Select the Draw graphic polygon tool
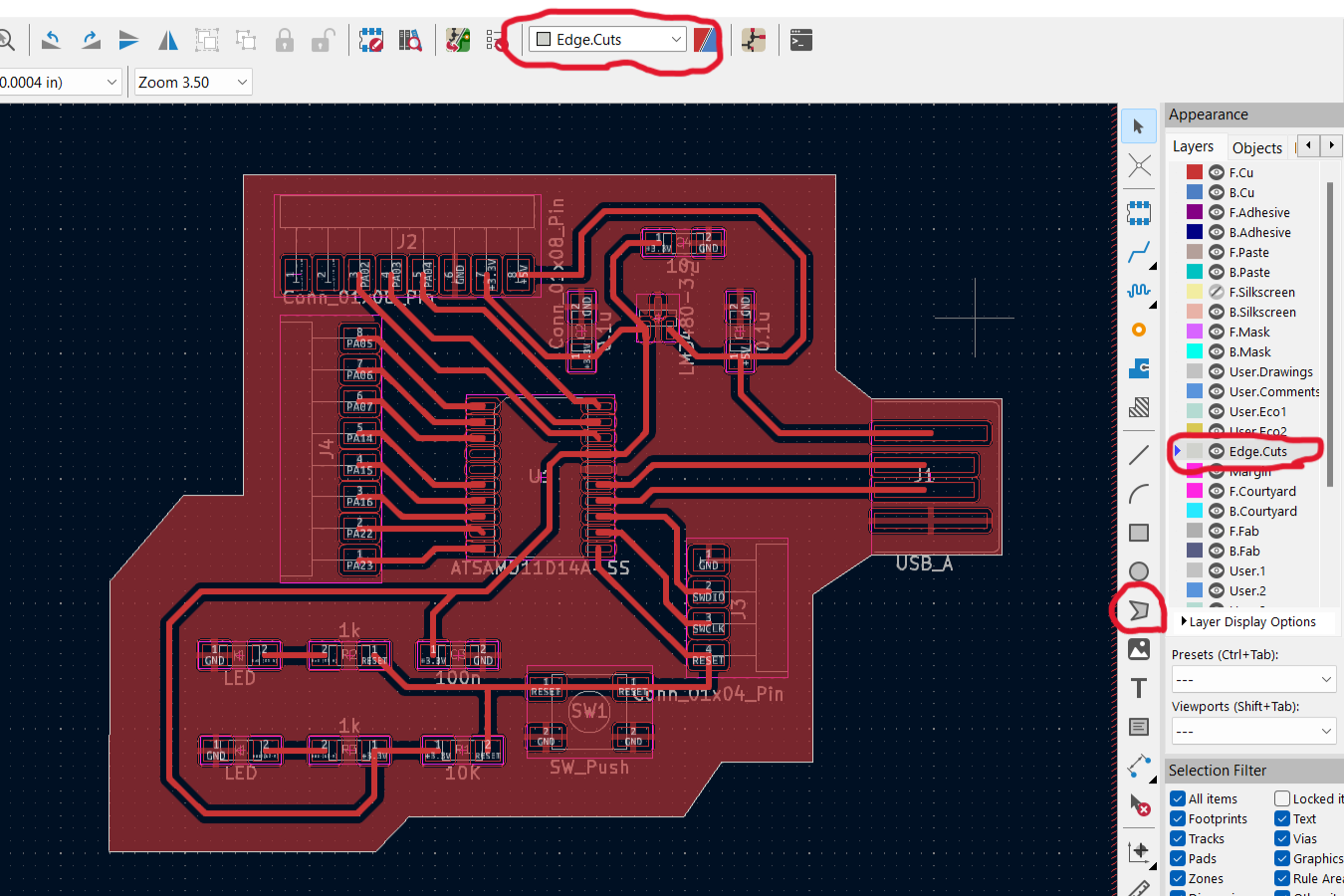The width and height of the screenshot is (1344, 896). (1139, 610)
